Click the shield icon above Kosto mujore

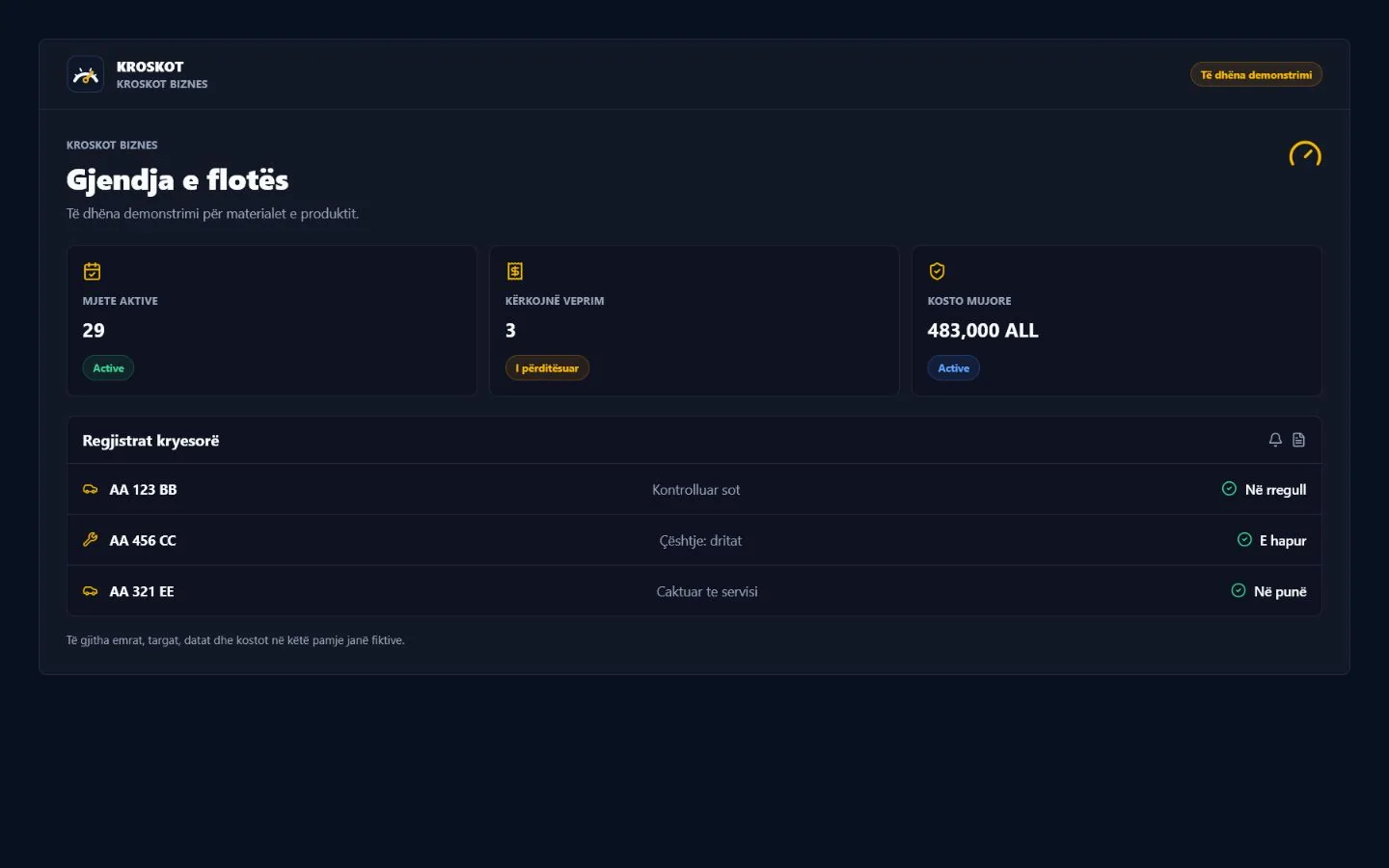937,271
